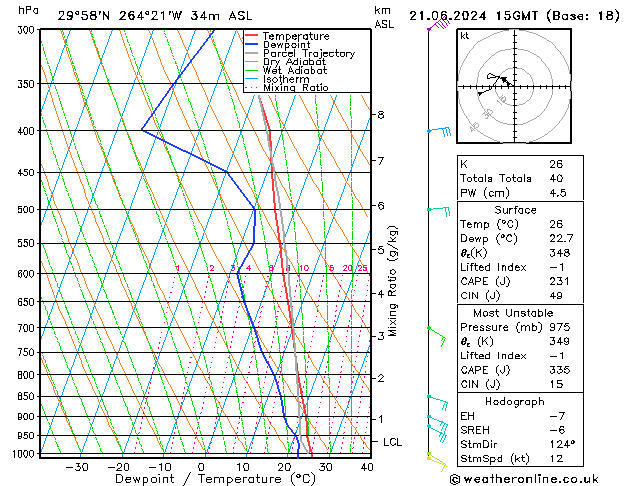
Task: Click the station coordinates 29°58'N 264°21'W
Action: click(x=120, y=16)
